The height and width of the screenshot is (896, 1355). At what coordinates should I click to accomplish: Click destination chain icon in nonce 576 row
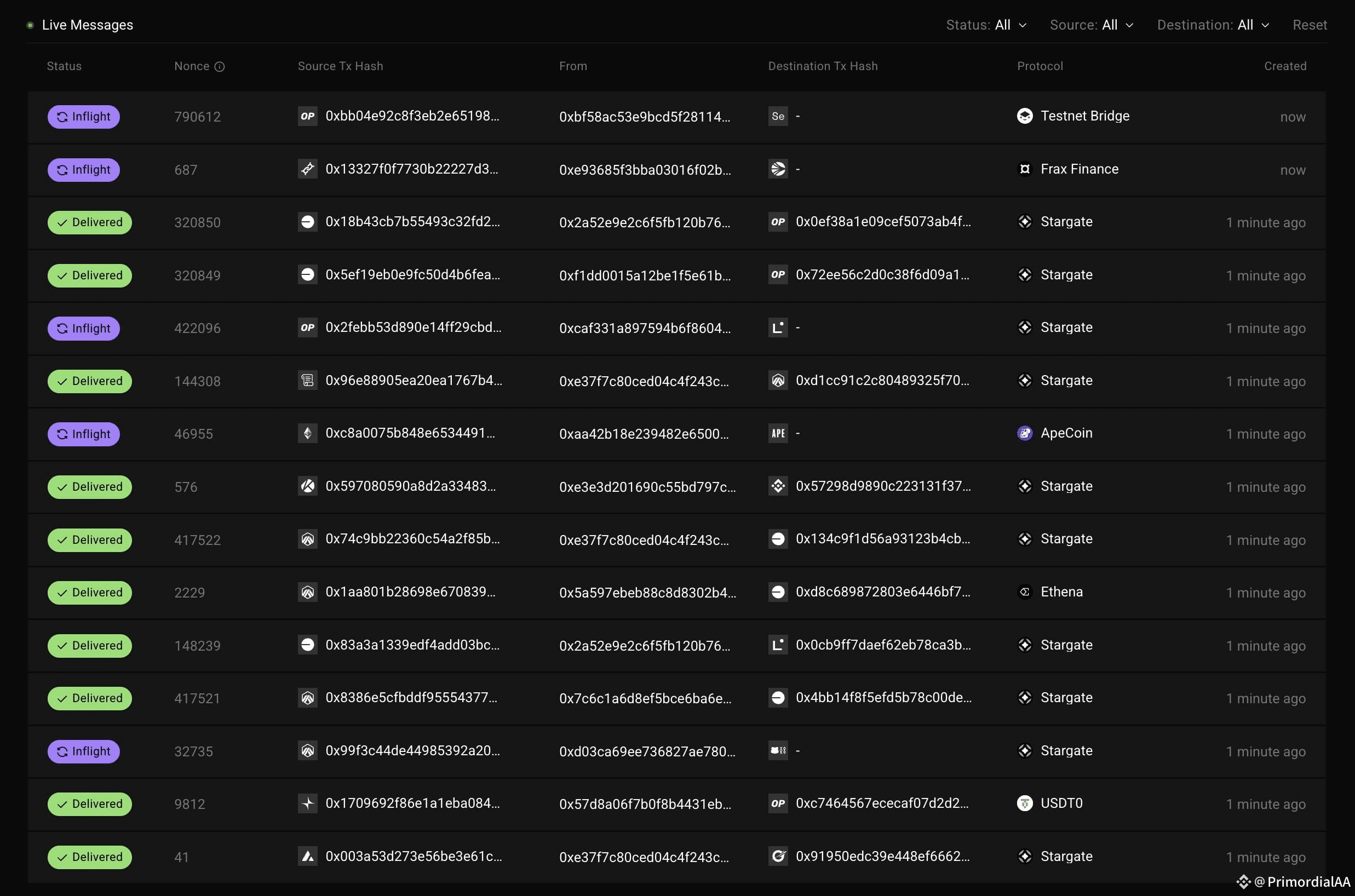click(x=778, y=486)
